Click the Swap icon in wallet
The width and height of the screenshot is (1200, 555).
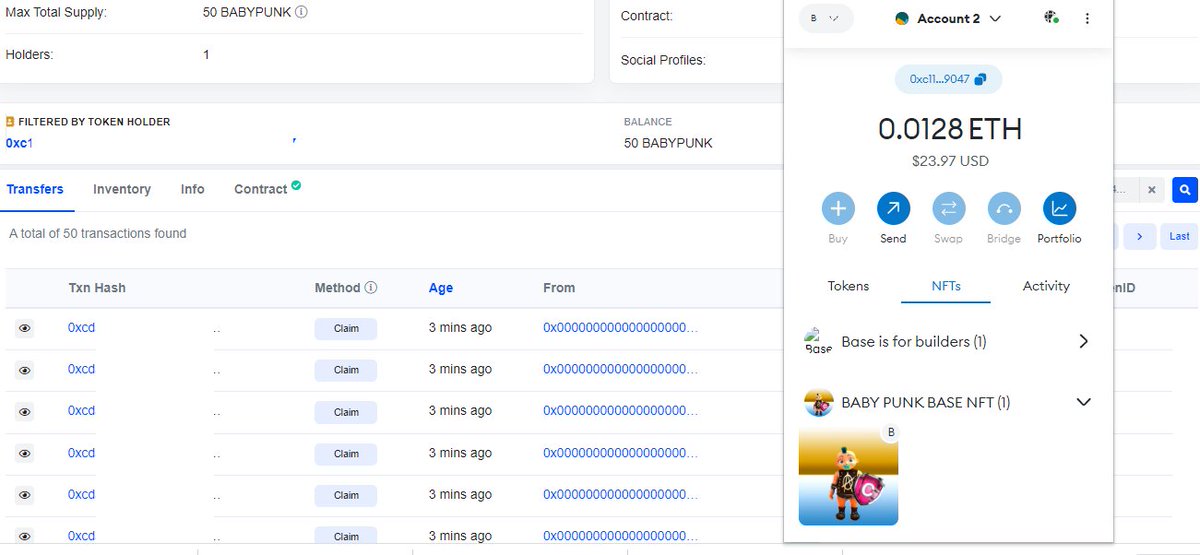(948, 209)
